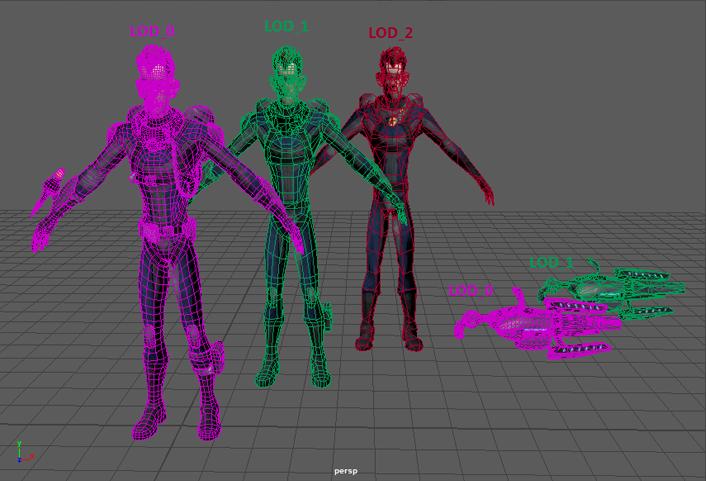Select the green LOD_1 character's head

288,72
